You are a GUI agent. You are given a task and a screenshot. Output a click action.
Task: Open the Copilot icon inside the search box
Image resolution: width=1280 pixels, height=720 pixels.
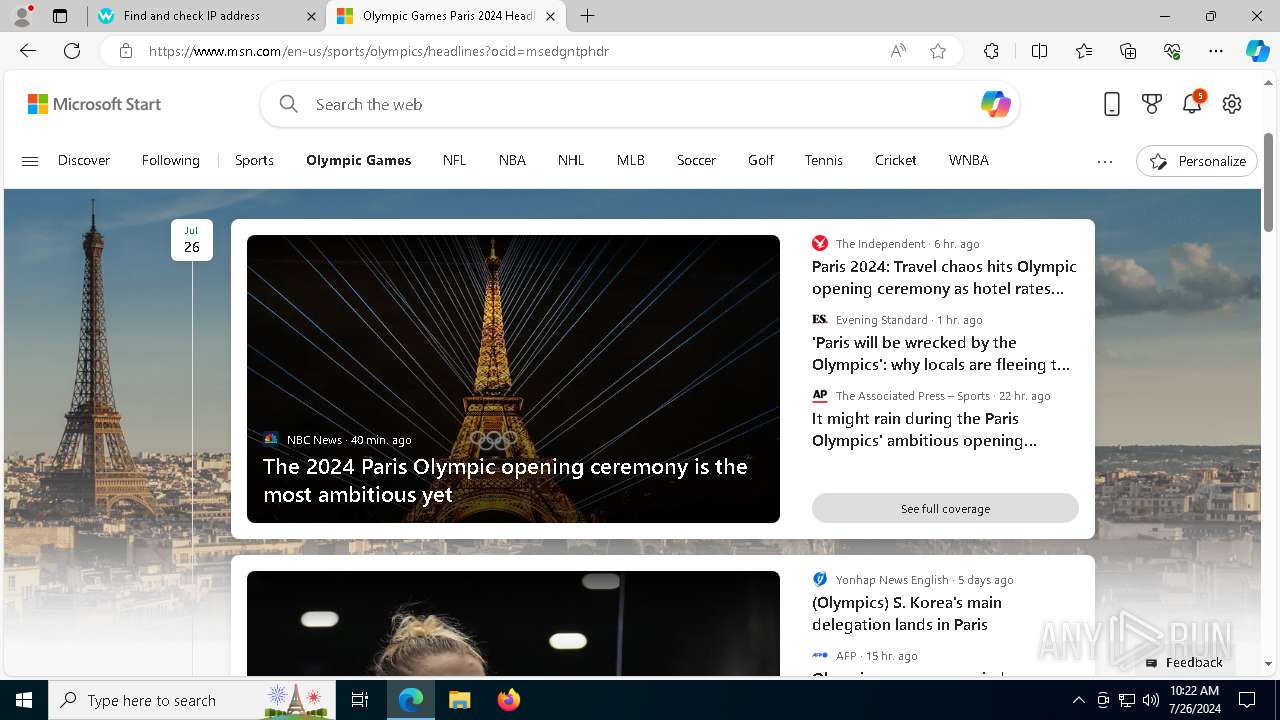tap(995, 104)
